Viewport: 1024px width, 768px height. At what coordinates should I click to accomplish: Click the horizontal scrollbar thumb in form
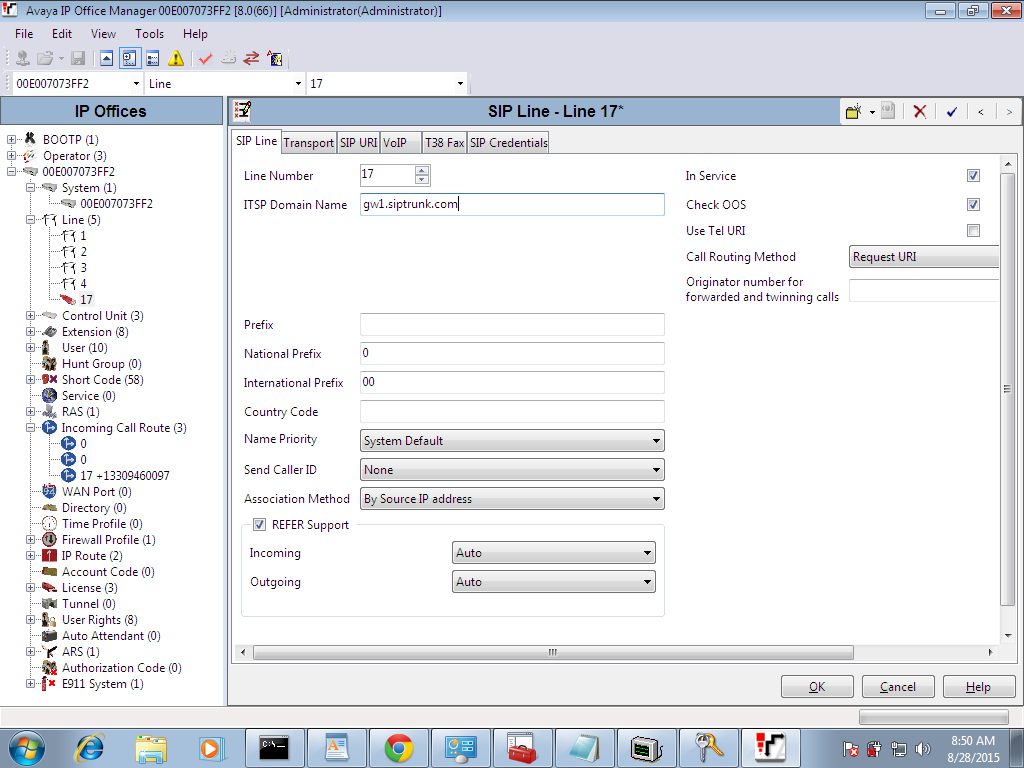pyautogui.click(x=553, y=652)
